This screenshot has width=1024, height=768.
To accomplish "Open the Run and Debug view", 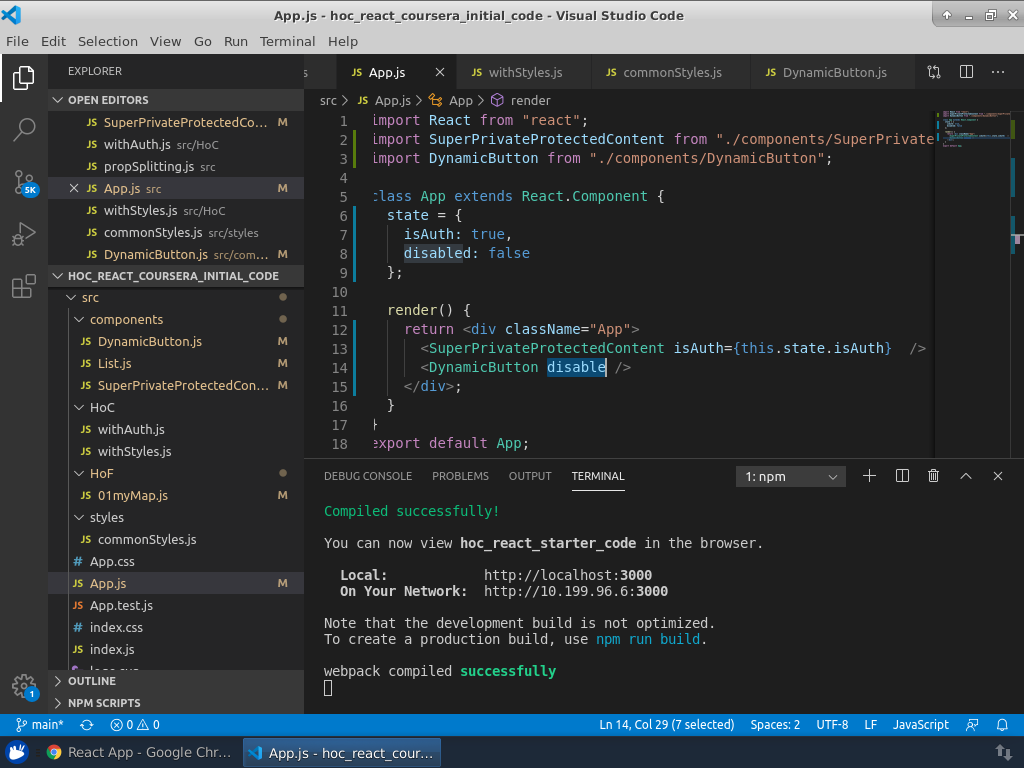I will click(x=24, y=235).
